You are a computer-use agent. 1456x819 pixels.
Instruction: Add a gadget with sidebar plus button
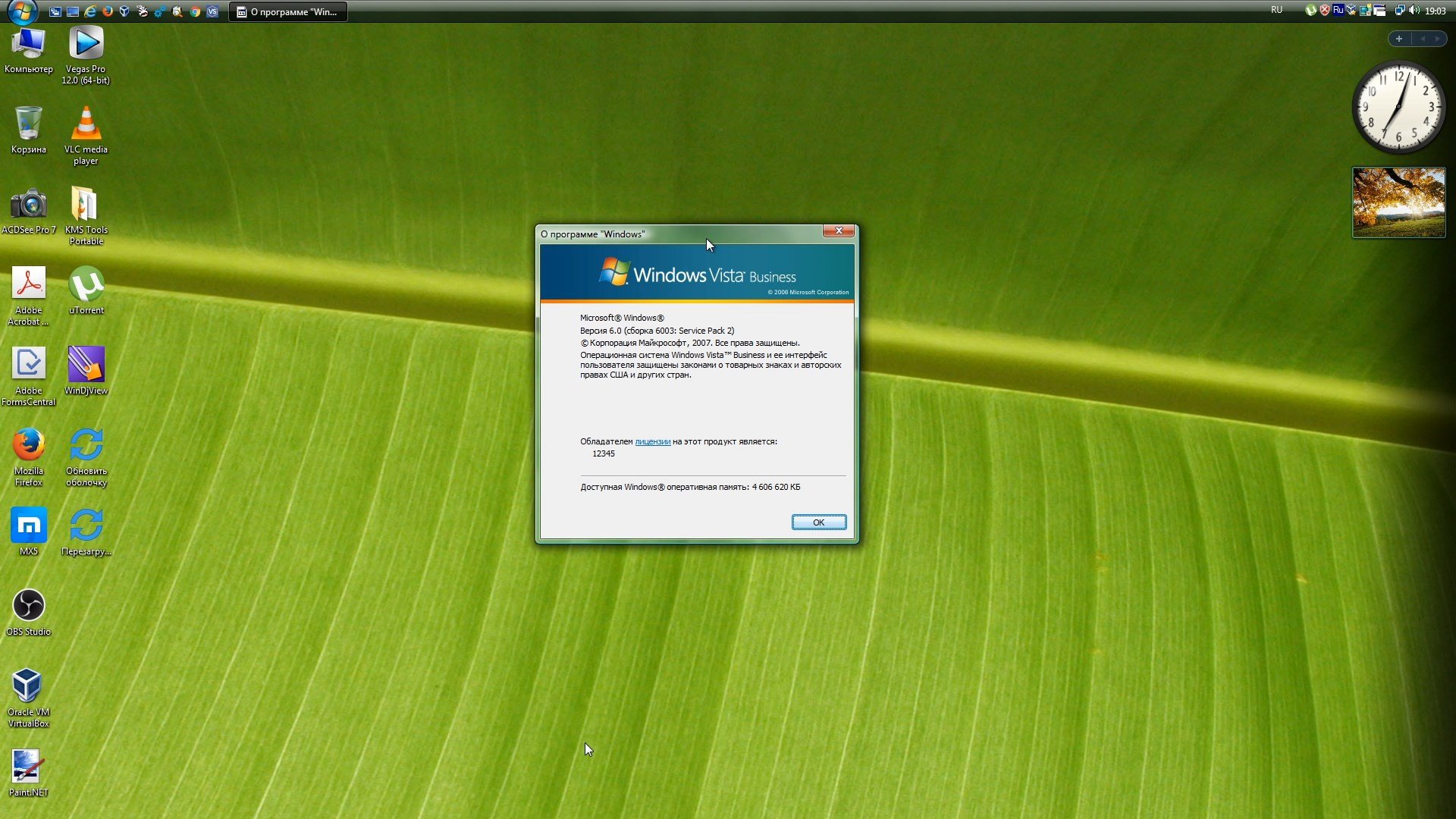click(x=1398, y=39)
